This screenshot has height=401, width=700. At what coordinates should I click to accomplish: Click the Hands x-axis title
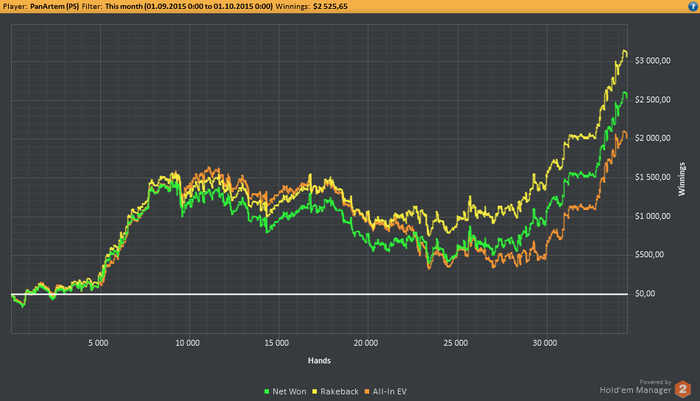(319, 360)
